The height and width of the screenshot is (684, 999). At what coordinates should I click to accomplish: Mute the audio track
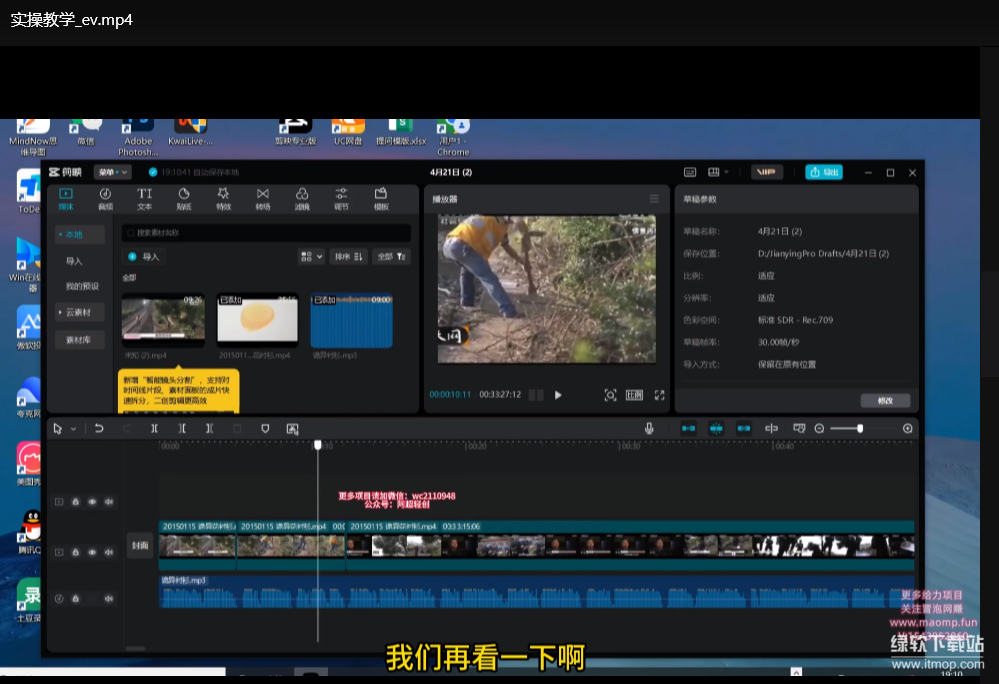point(109,599)
